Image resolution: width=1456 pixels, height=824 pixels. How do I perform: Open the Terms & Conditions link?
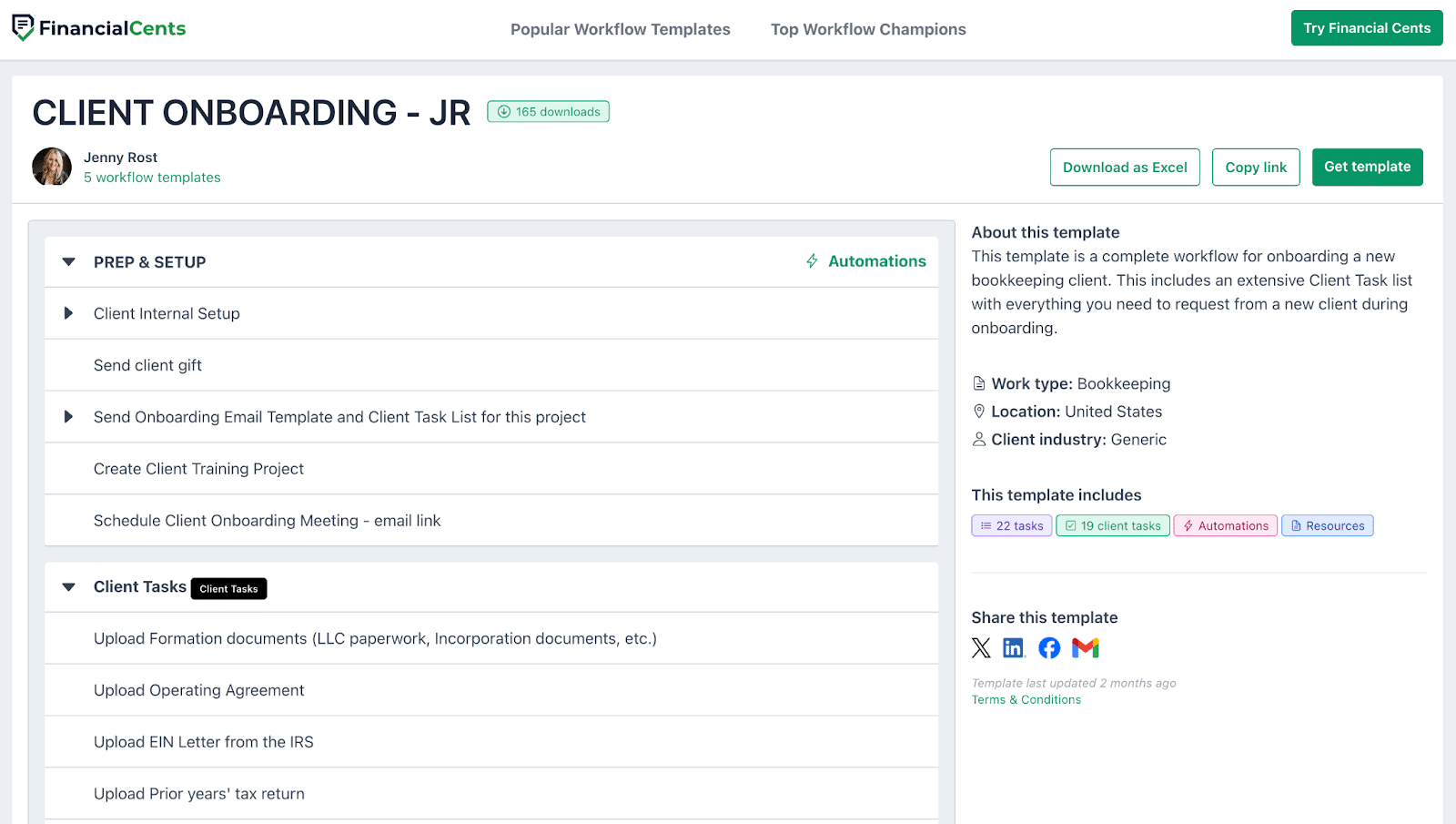pos(1026,699)
